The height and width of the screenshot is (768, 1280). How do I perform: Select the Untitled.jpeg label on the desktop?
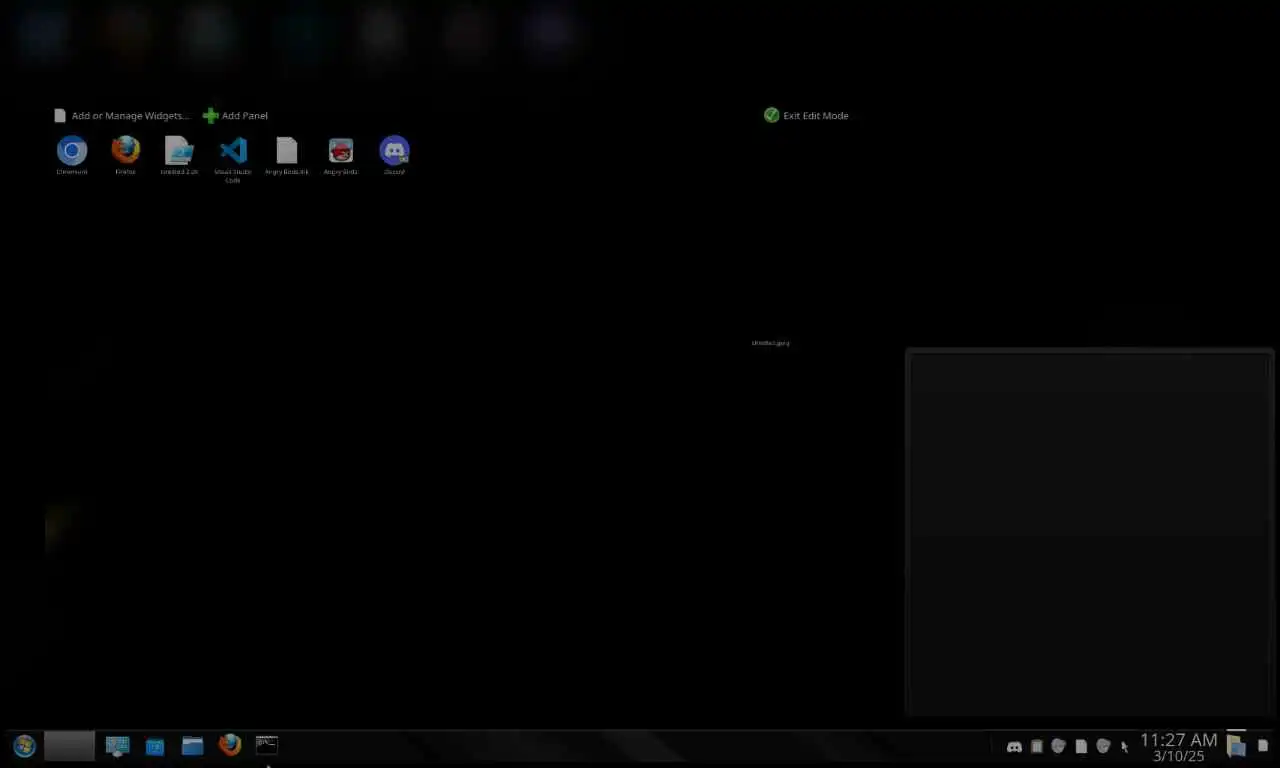pyautogui.click(x=770, y=343)
